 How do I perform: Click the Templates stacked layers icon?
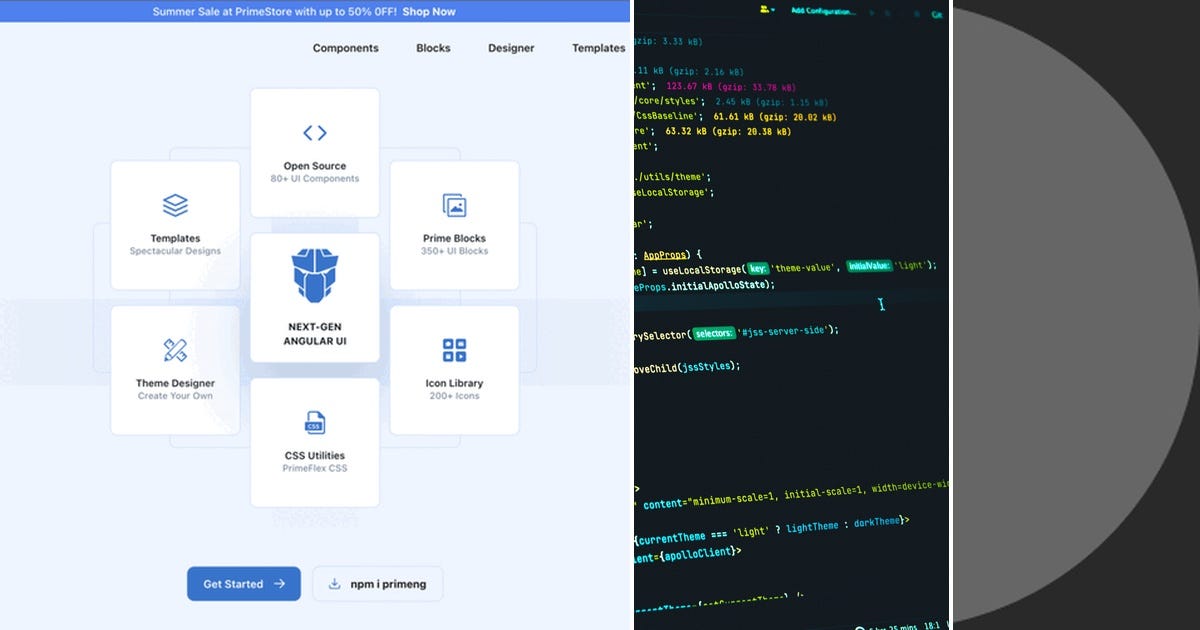click(175, 205)
